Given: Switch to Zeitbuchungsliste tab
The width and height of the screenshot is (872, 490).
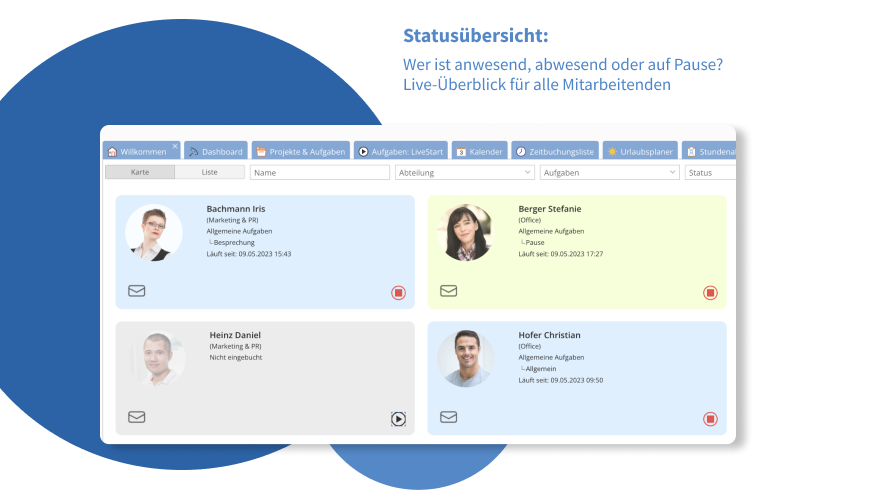Looking at the screenshot, I should click(555, 151).
